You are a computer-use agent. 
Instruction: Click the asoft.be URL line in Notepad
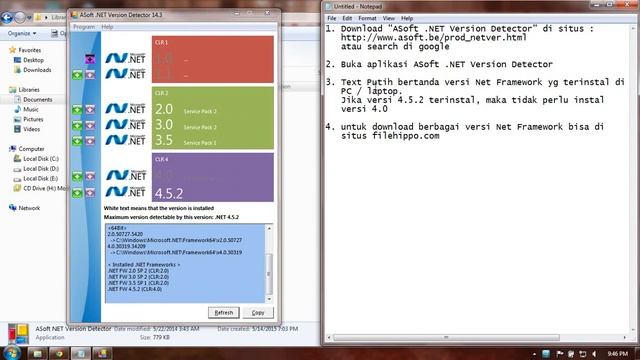pyautogui.click(x=433, y=38)
